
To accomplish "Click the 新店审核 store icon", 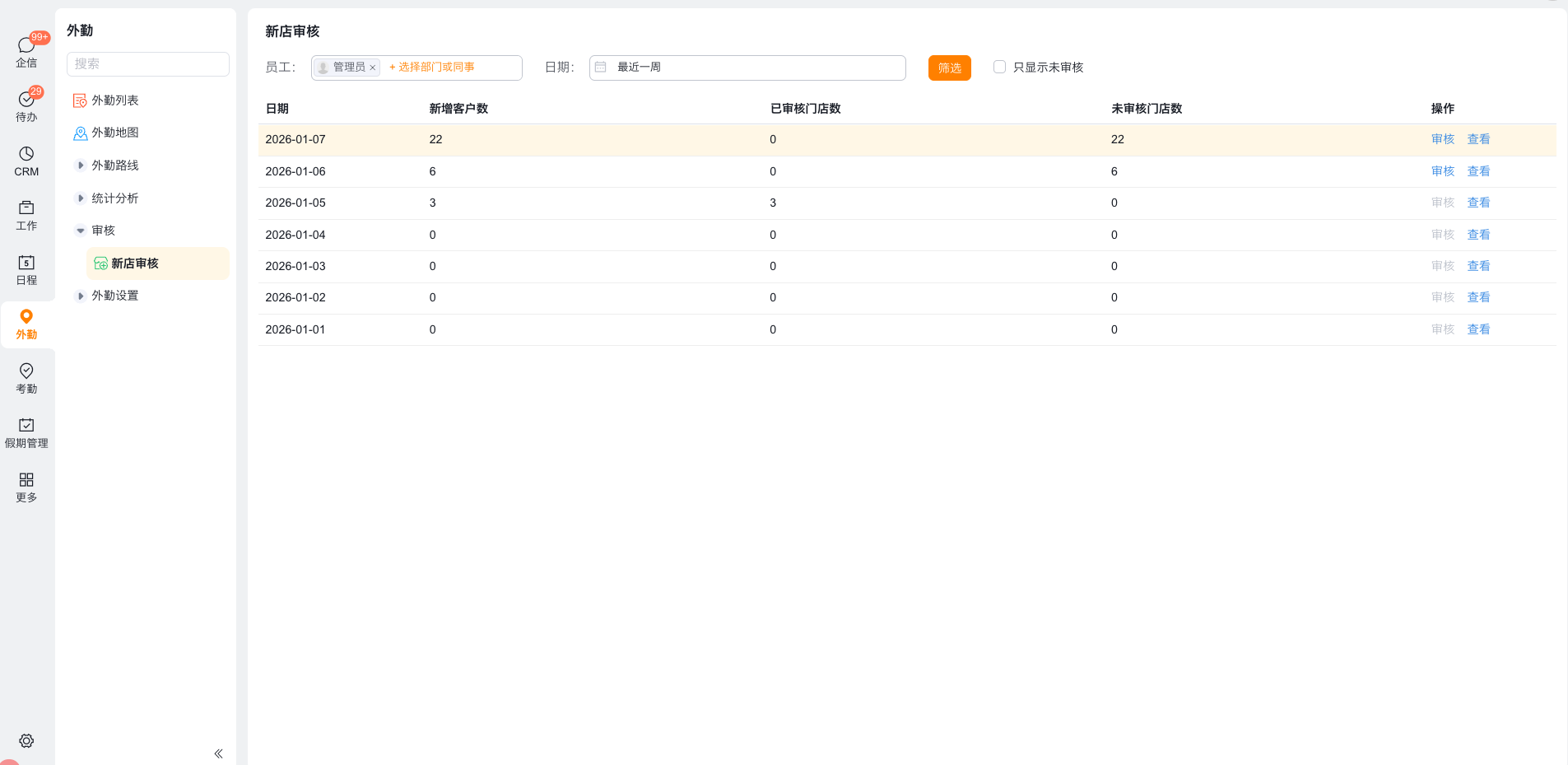I will [x=100, y=264].
